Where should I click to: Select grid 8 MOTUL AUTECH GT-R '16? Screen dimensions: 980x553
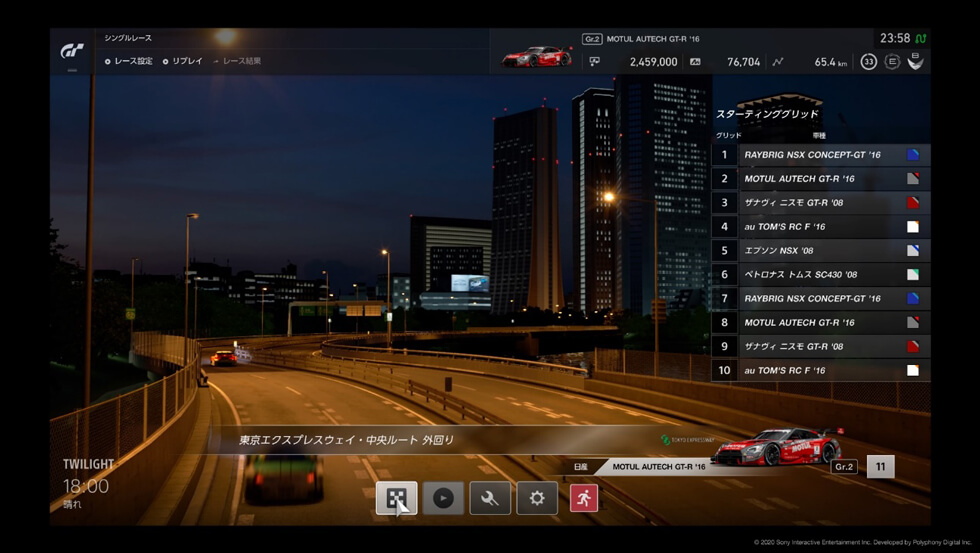[821, 322]
